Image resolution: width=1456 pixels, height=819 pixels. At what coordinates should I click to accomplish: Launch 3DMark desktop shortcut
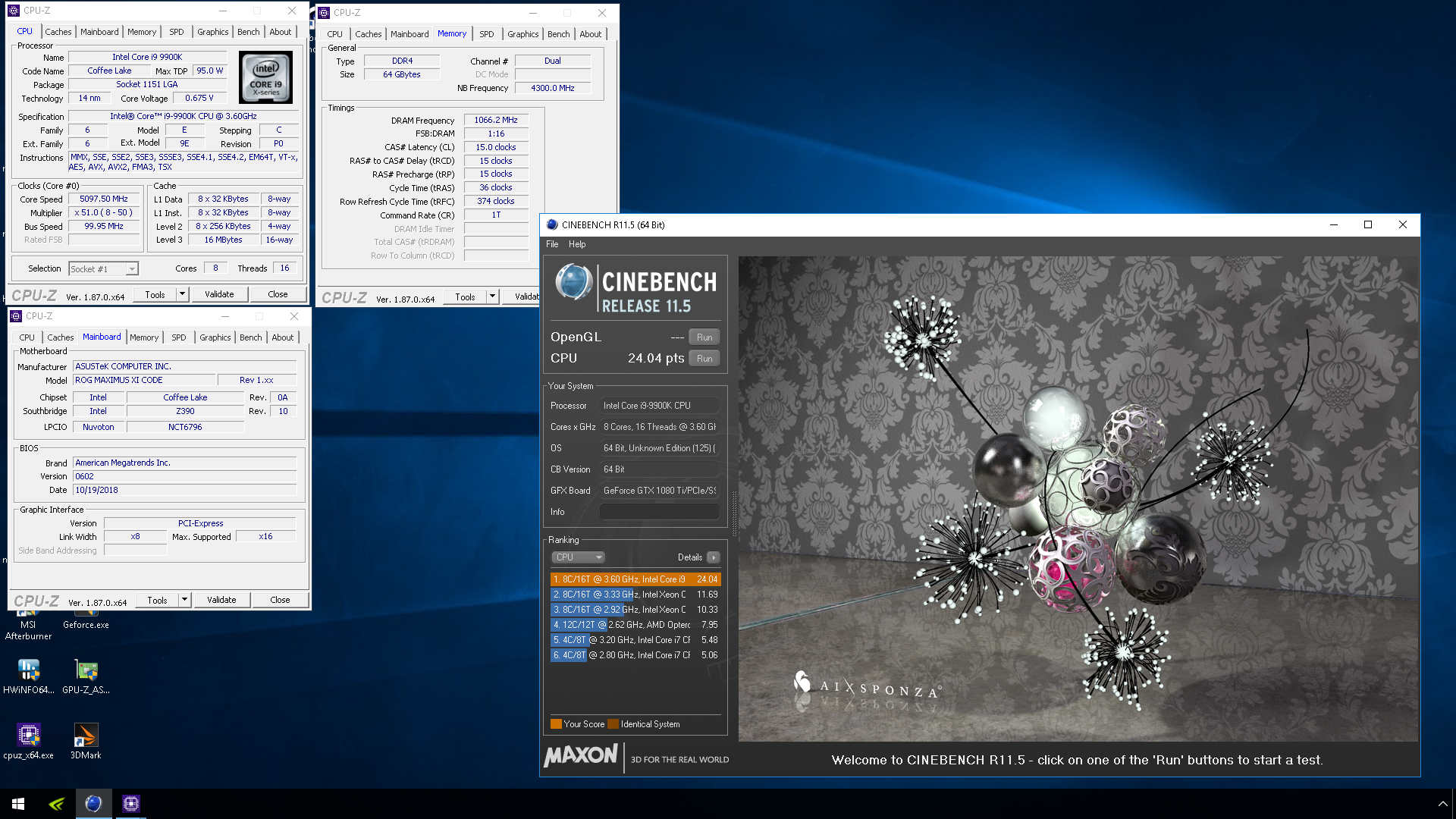[x=86, y=742]
